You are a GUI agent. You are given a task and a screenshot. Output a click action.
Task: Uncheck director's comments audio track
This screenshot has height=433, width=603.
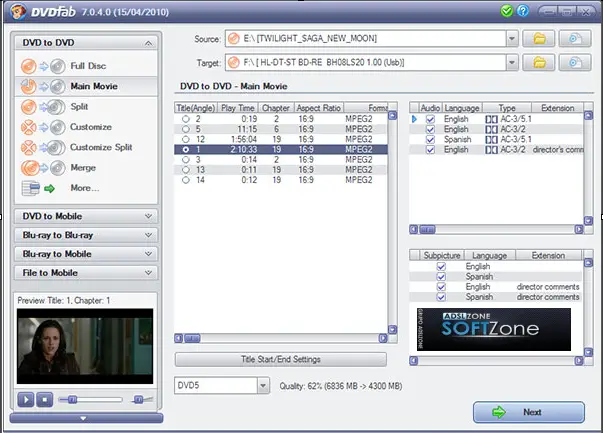pos(430,150)
